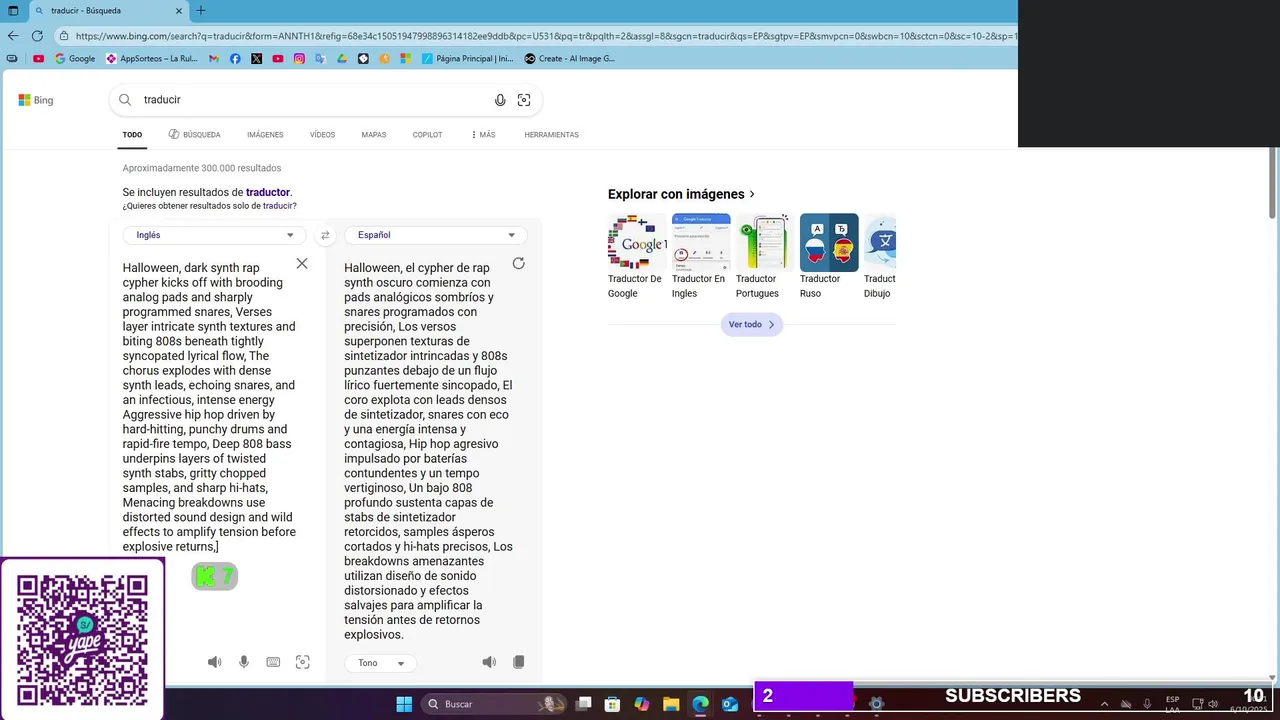Click the browser address bar
The height and width of the screenshot is (720, 1280).
545,36
